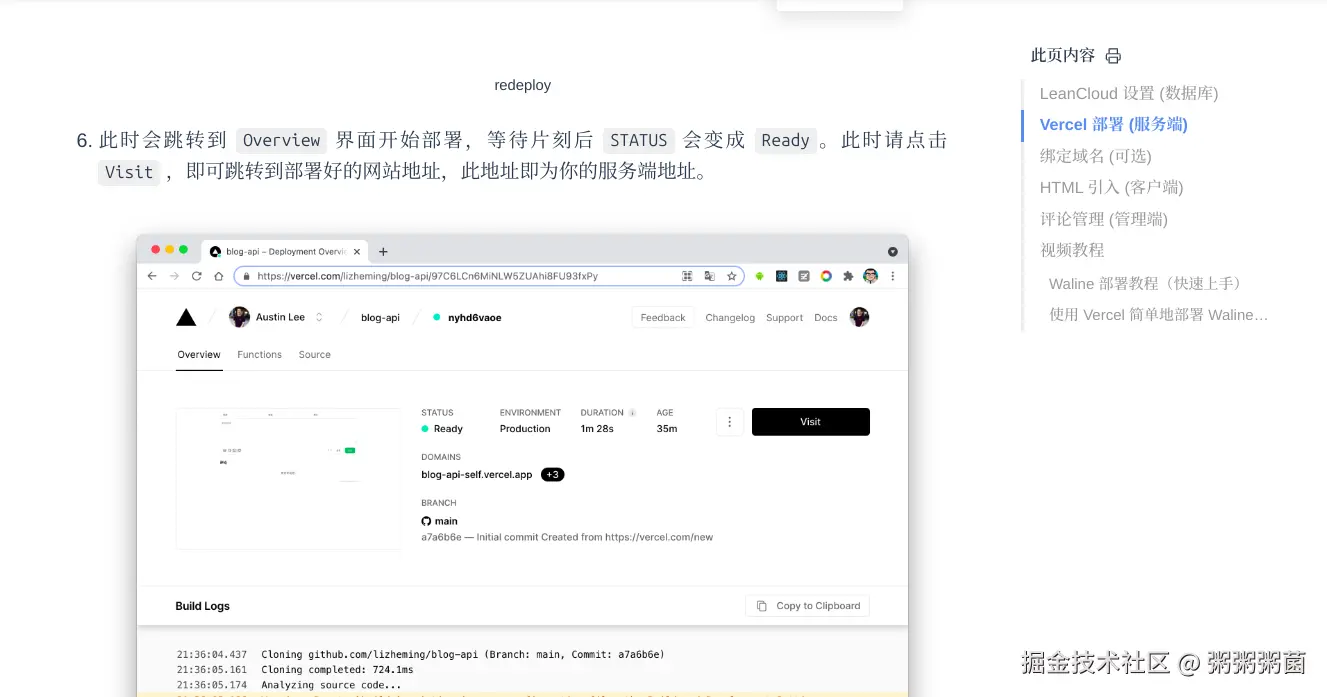The width and height of the screenshot is (1327, 697).
Task: Click the Vercel triangle logo
Action: tap(186, 318)
